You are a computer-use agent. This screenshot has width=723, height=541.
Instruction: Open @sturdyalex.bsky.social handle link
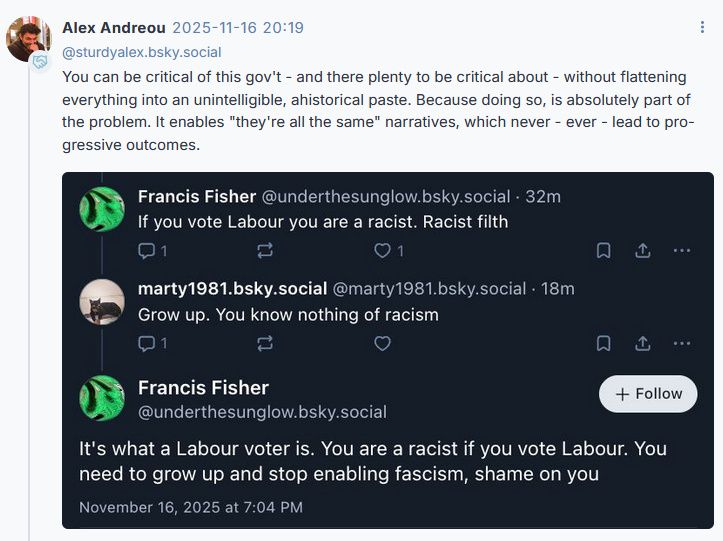(x=141, y=52)
